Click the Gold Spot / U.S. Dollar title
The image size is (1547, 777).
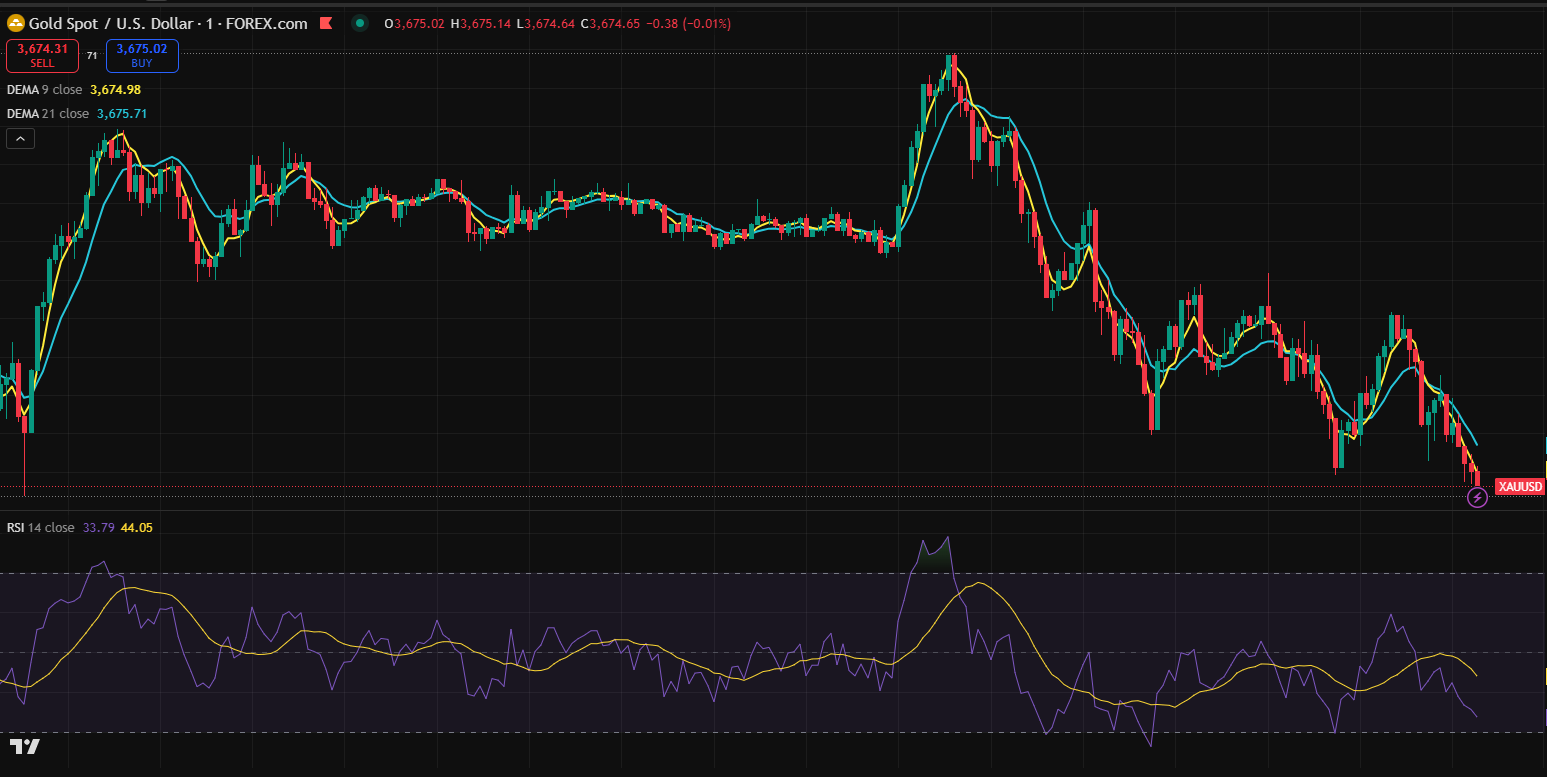(110, 23)
